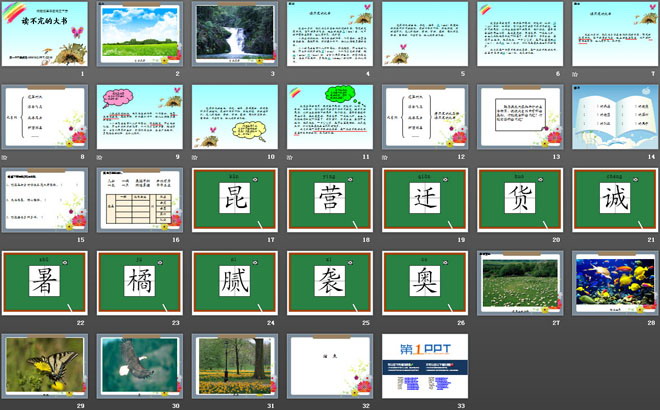Click animation star icon under slide 10
The width and height of the screenshot is (660, 410).
coord(194,157)
